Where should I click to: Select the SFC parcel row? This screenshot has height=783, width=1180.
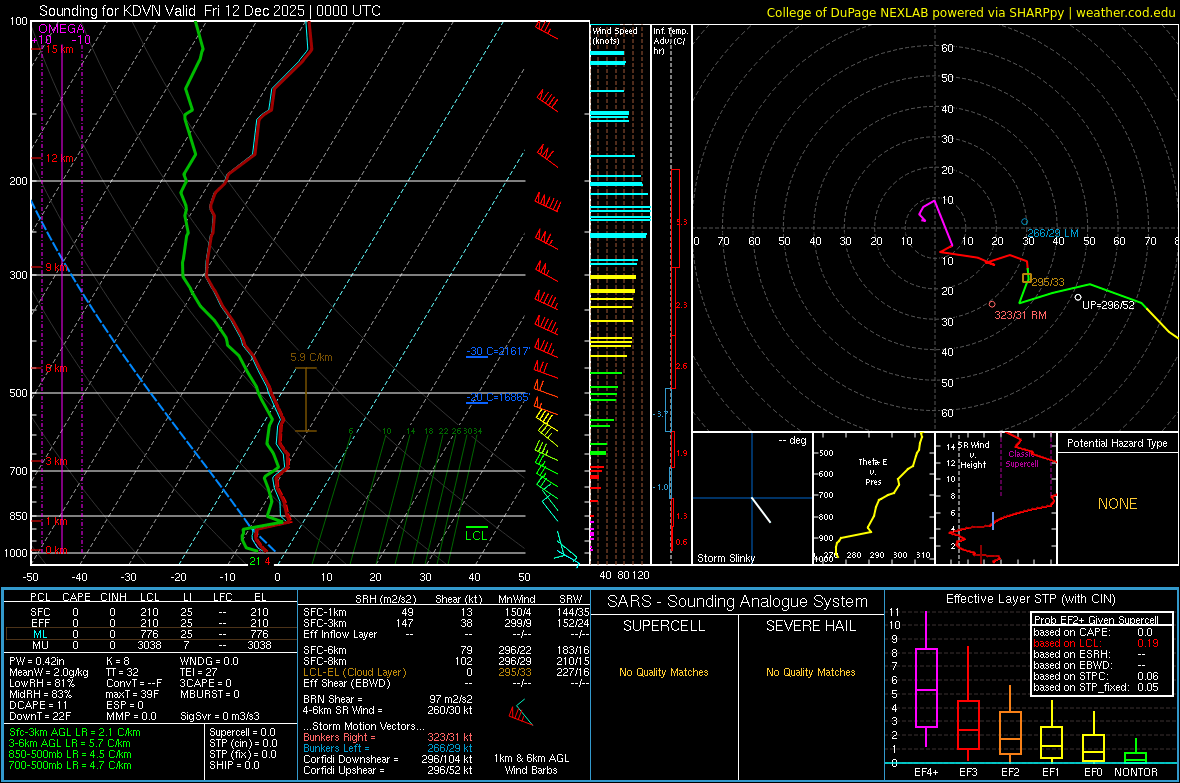click(151, 612)
